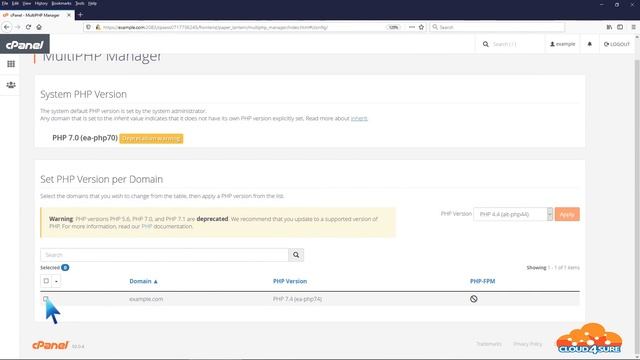640x360 pixels.
Task: Open the Edit menu
Action: coord(15,3)
